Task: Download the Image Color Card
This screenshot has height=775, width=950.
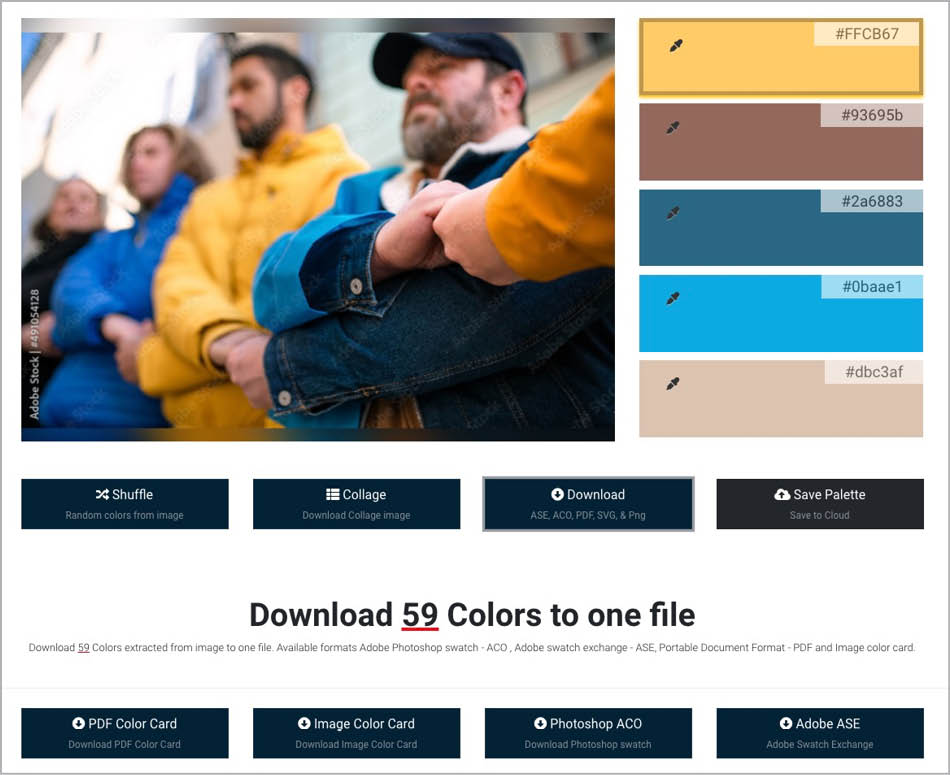Action: (x=357, y=733)
